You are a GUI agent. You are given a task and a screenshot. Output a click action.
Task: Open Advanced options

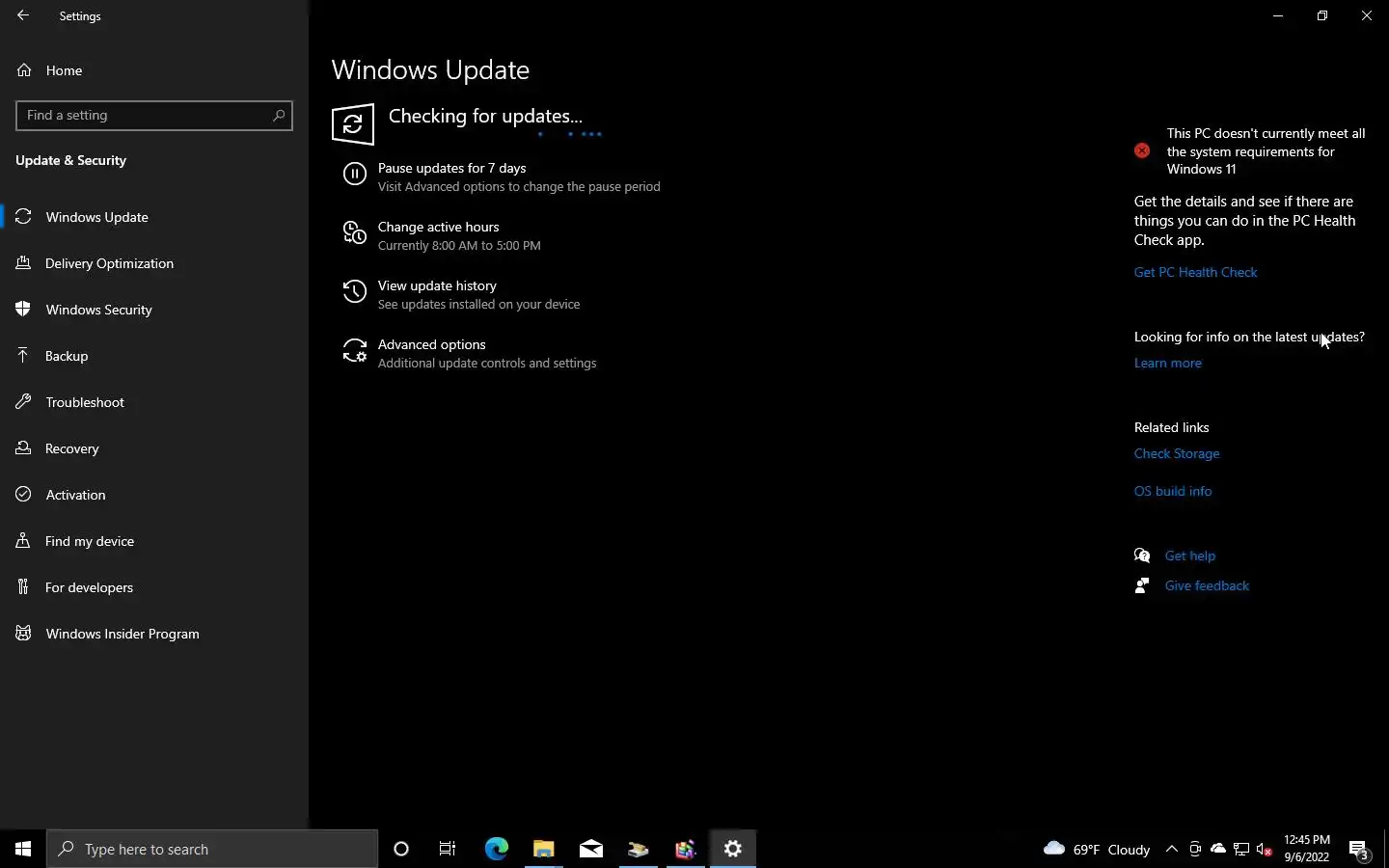click(x=431, y=344)
